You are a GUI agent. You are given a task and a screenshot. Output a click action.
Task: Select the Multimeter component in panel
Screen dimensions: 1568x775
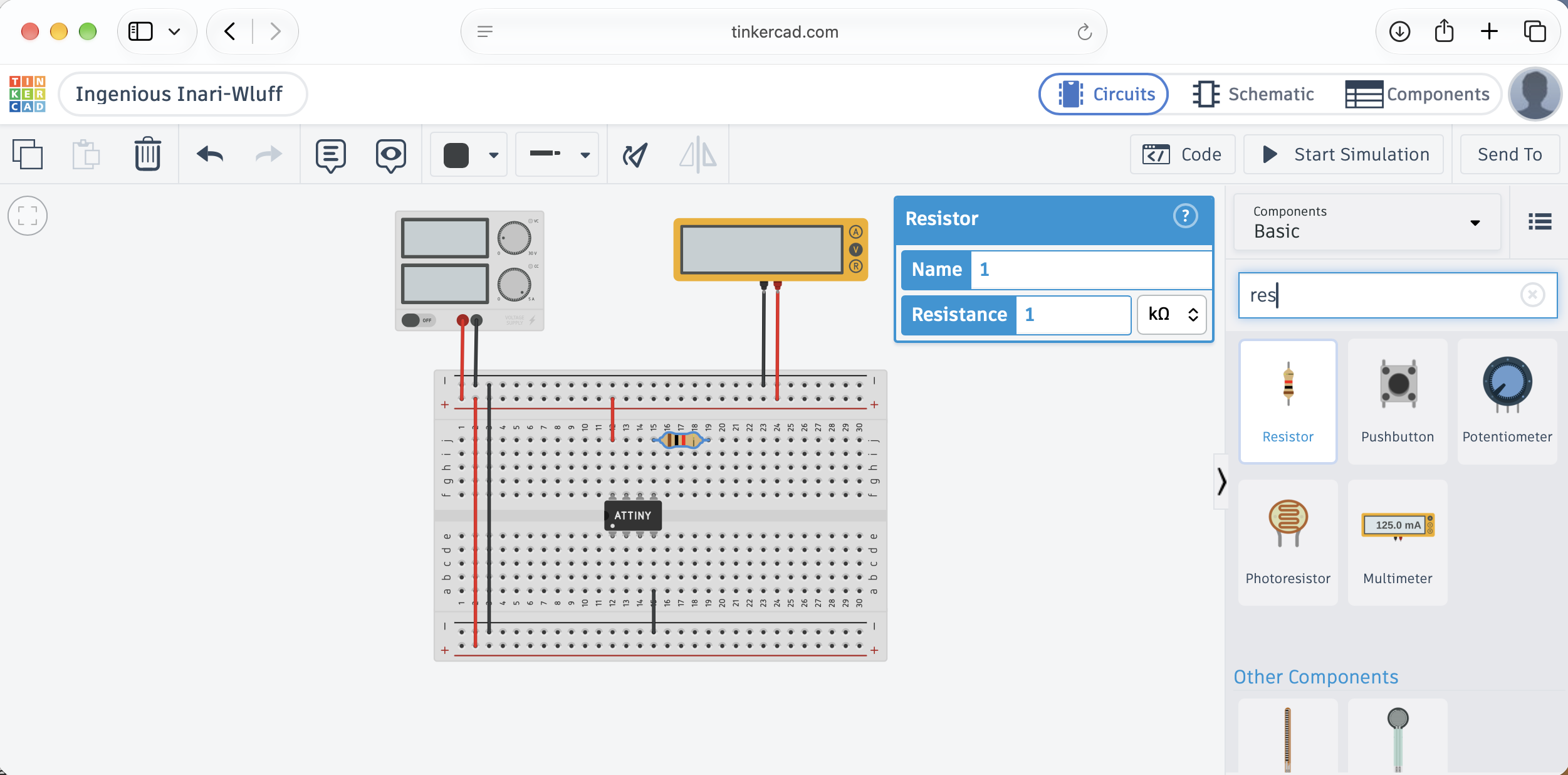pos(1398,542)
